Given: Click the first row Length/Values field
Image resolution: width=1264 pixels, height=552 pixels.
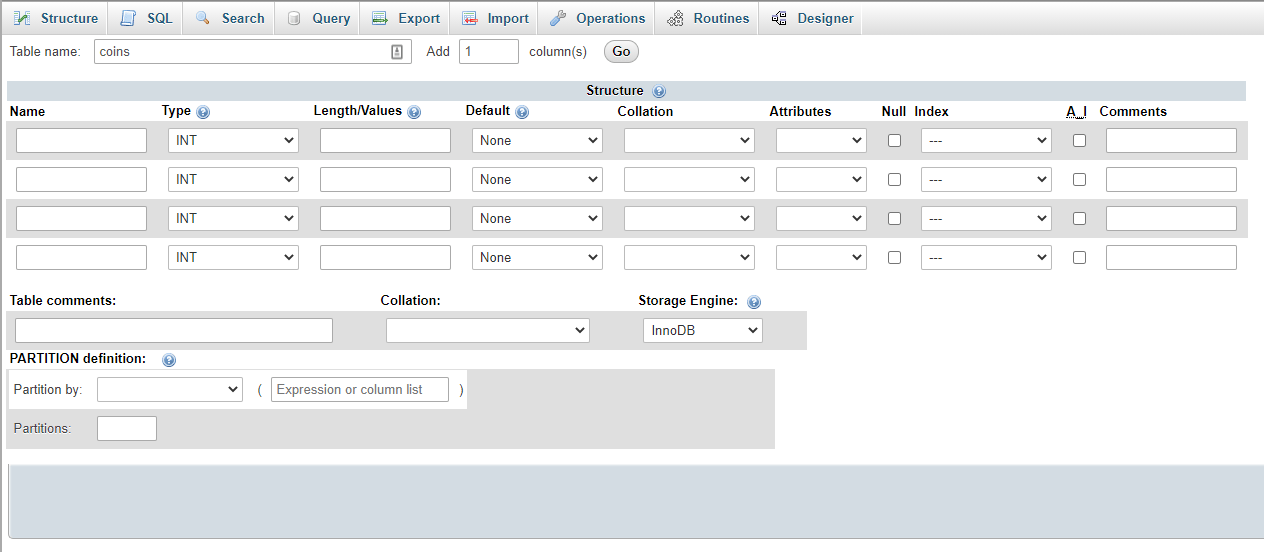Looking at the screenshot, I should pos(385,141).
